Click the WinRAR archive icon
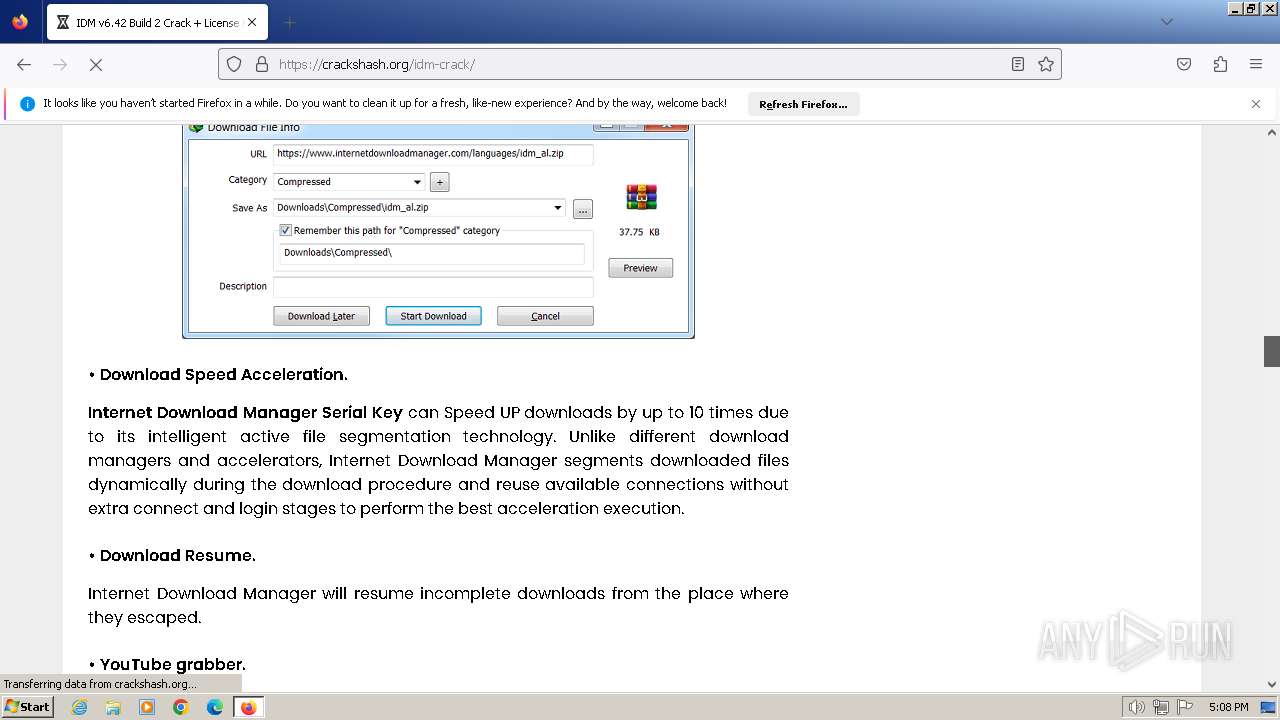Screen dimensions: 1280x720 point(641,197)
